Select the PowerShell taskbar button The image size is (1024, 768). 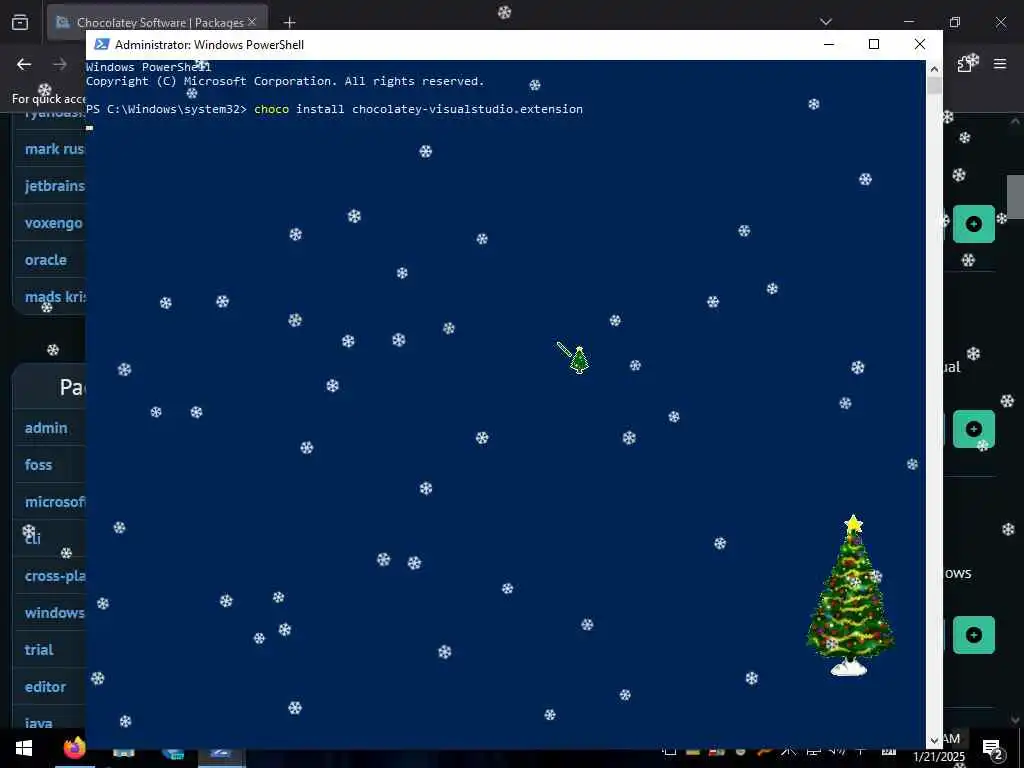pyautogui.click(x=220, y=753)
